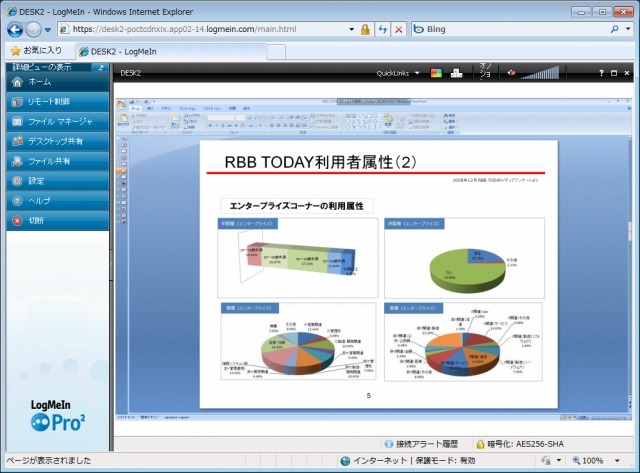The height and width of the screenshot is (473, 640).
Task: Open the QuickLinks dropdown in the DESK2 toolbar
Action: [398, 73]
